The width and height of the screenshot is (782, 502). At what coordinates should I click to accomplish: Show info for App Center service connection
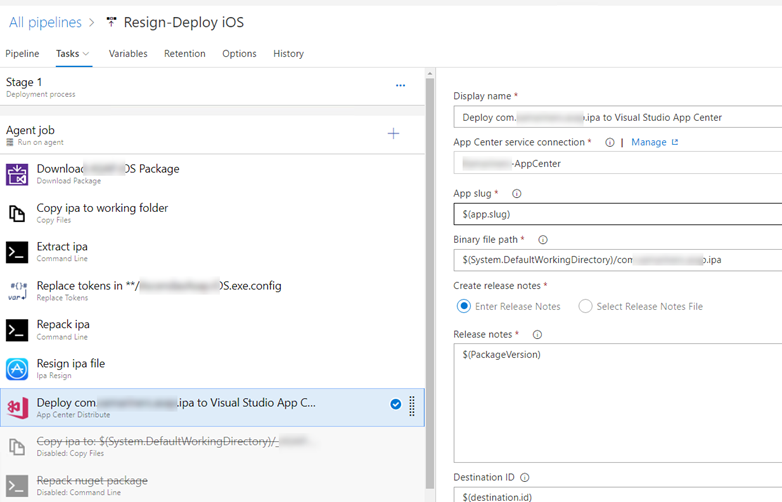point(609,143)
